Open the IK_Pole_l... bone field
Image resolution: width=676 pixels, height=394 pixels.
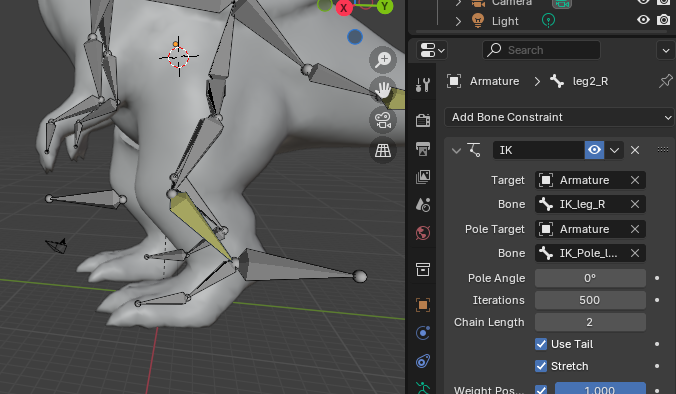[590, 253]
